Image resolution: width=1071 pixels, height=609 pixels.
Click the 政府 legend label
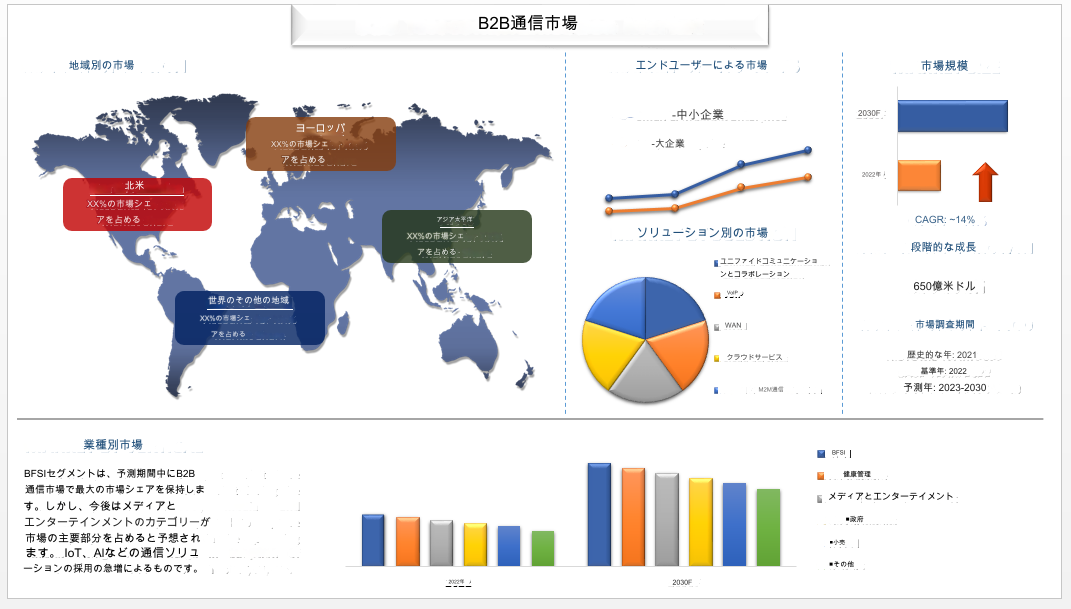[x=854, y=520]
